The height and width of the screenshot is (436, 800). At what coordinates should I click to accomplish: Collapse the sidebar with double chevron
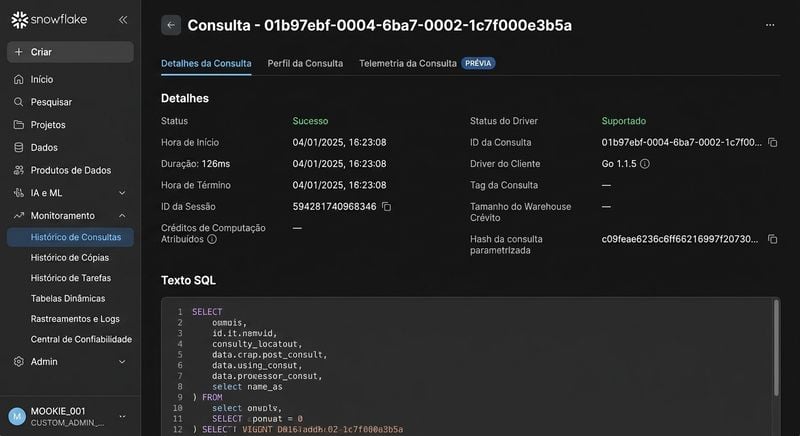pos(123,20)
